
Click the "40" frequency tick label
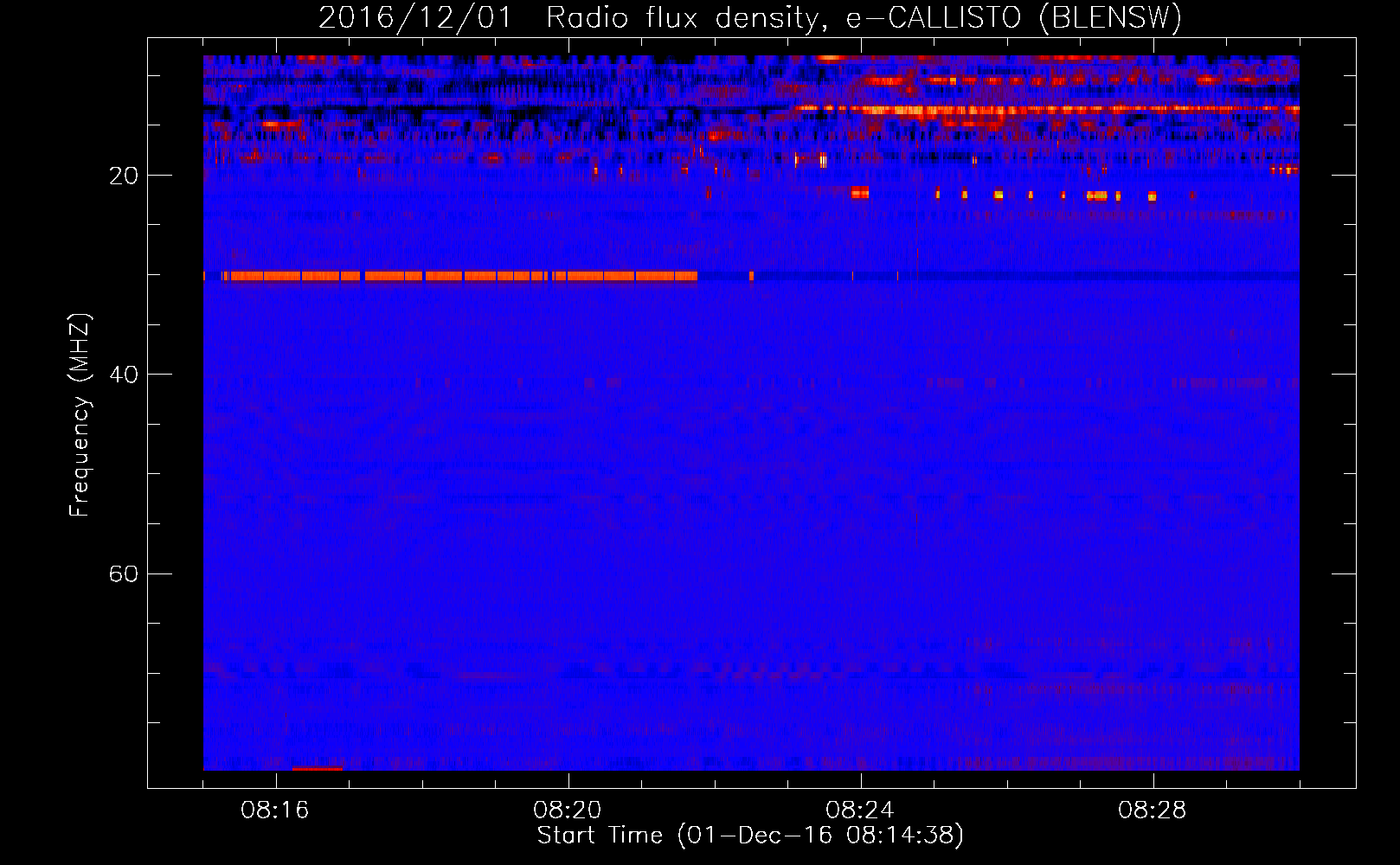click(124, 375)
